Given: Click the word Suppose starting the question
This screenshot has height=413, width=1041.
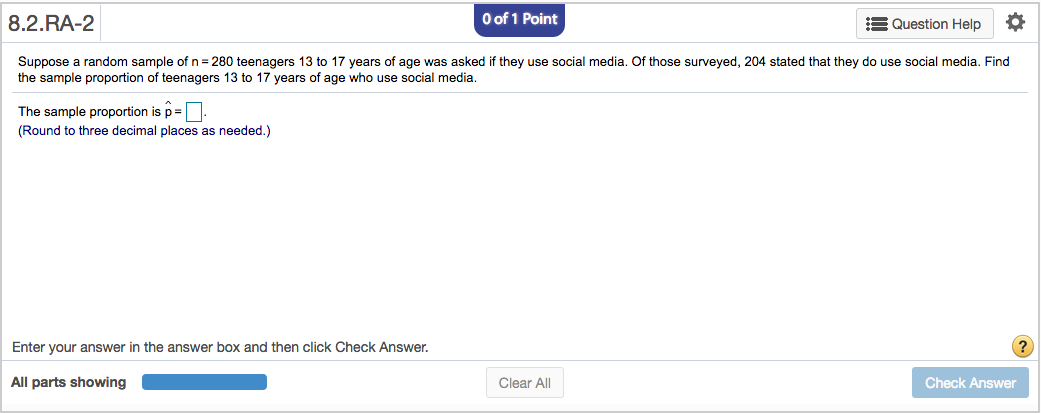Looking at the screenshot, I should [44, 62].
